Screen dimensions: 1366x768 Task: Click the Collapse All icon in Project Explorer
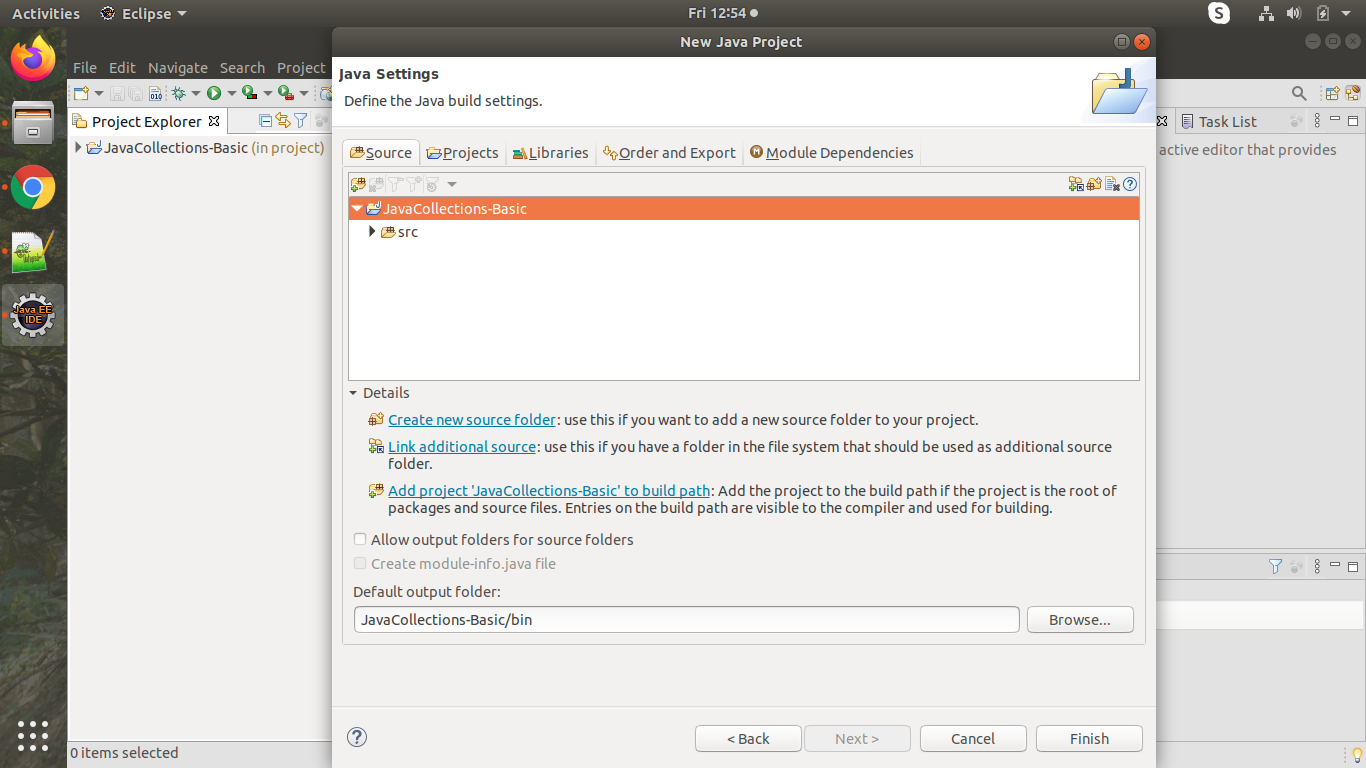click(266, 121)
